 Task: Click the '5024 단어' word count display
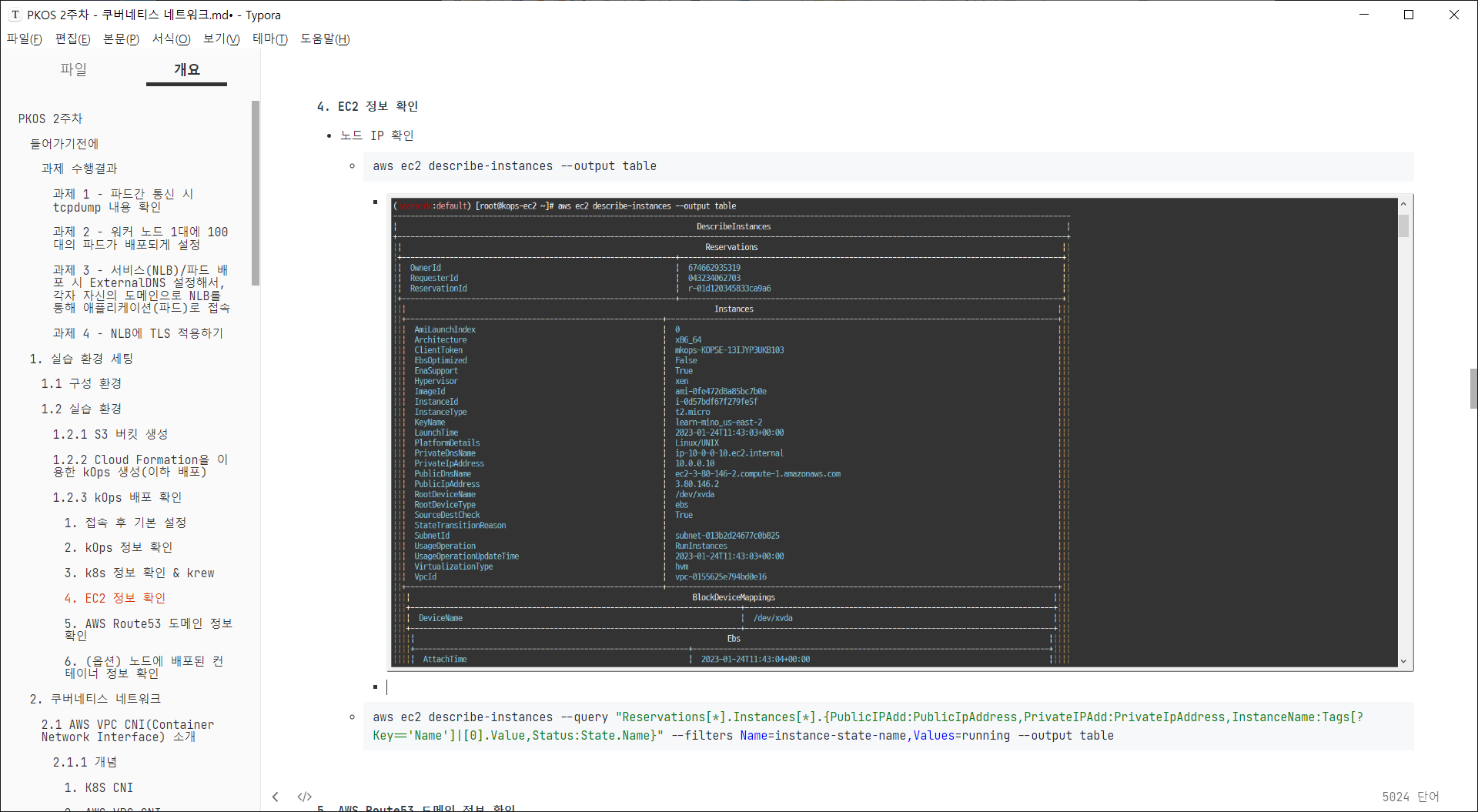[1412, 797]
